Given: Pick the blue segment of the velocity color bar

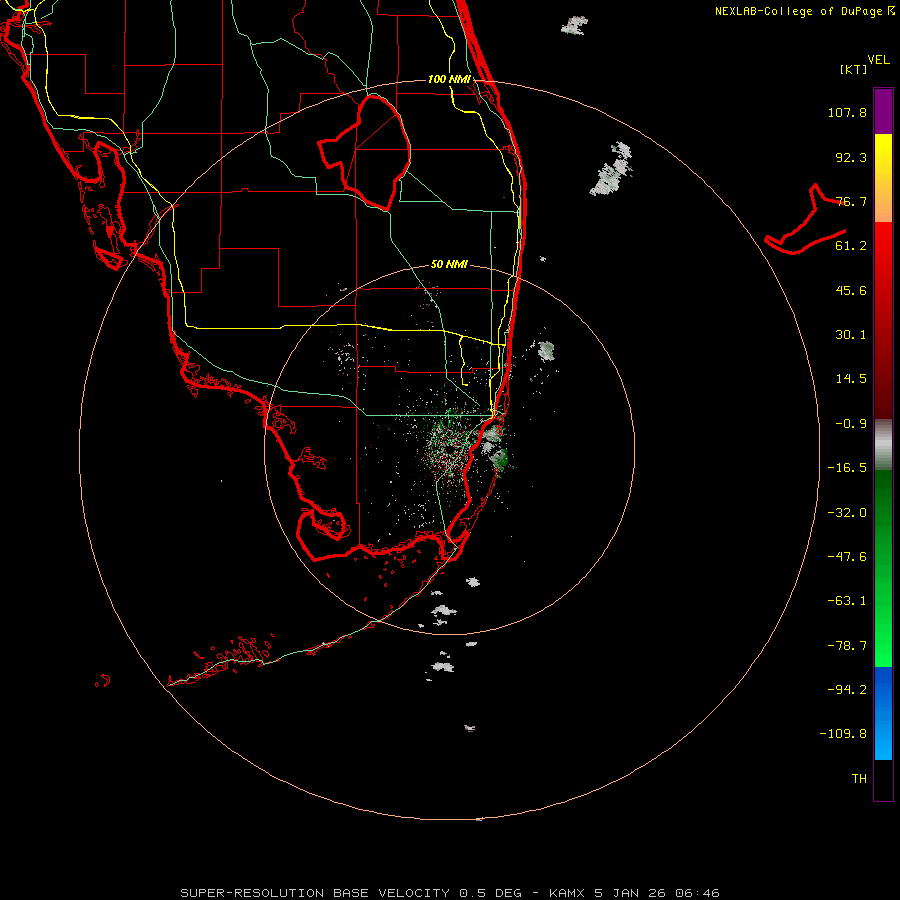Looking at the screenshot, I should [x=883, y=713].
